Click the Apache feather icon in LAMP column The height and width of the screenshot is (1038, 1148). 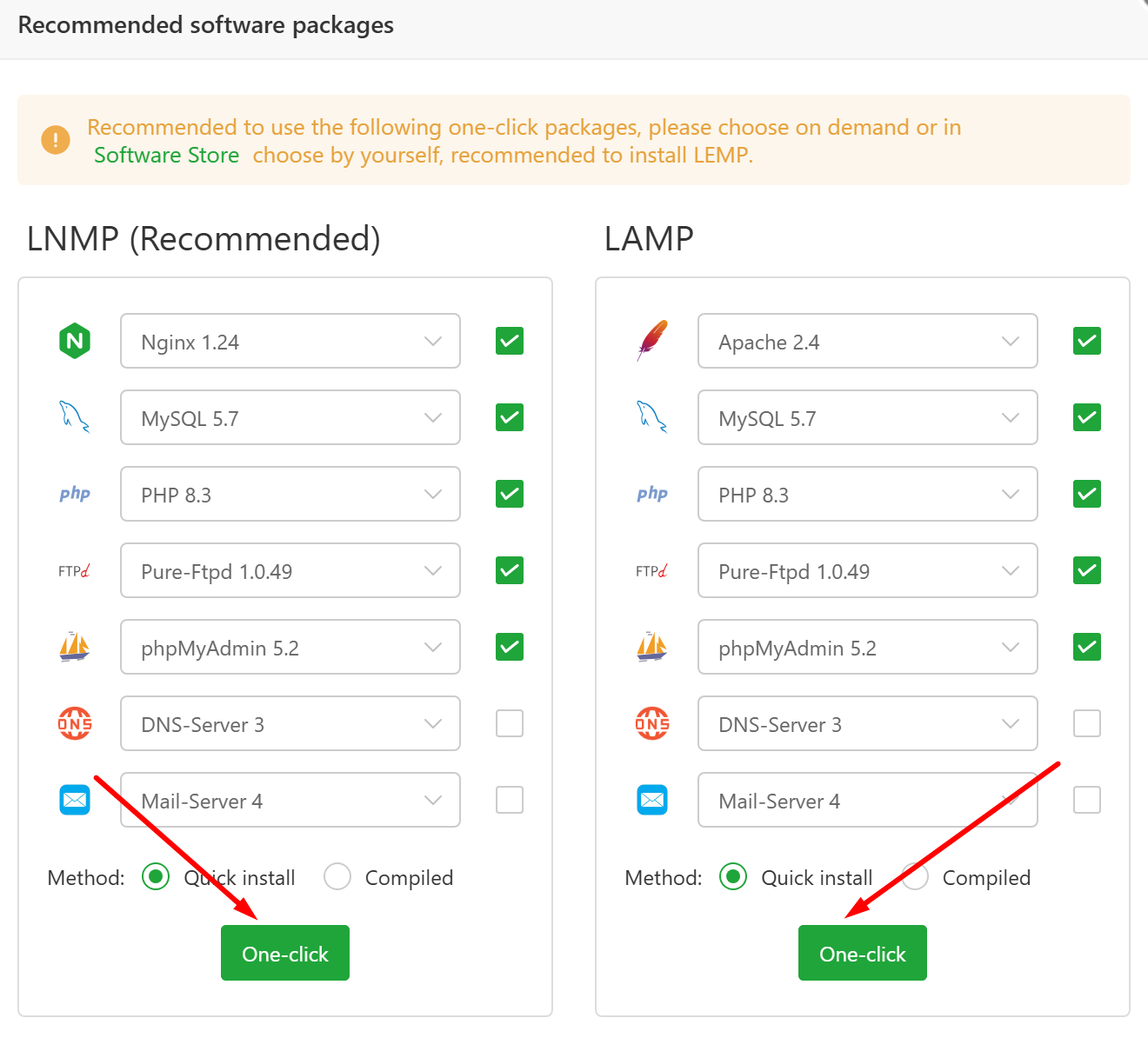[x=651, y=340]
